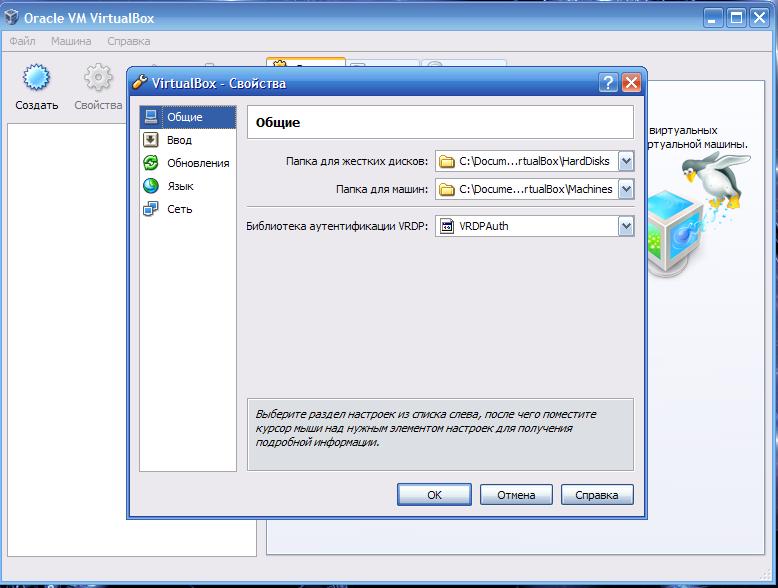Open help via the Справка button in dialog

point(597,495)
